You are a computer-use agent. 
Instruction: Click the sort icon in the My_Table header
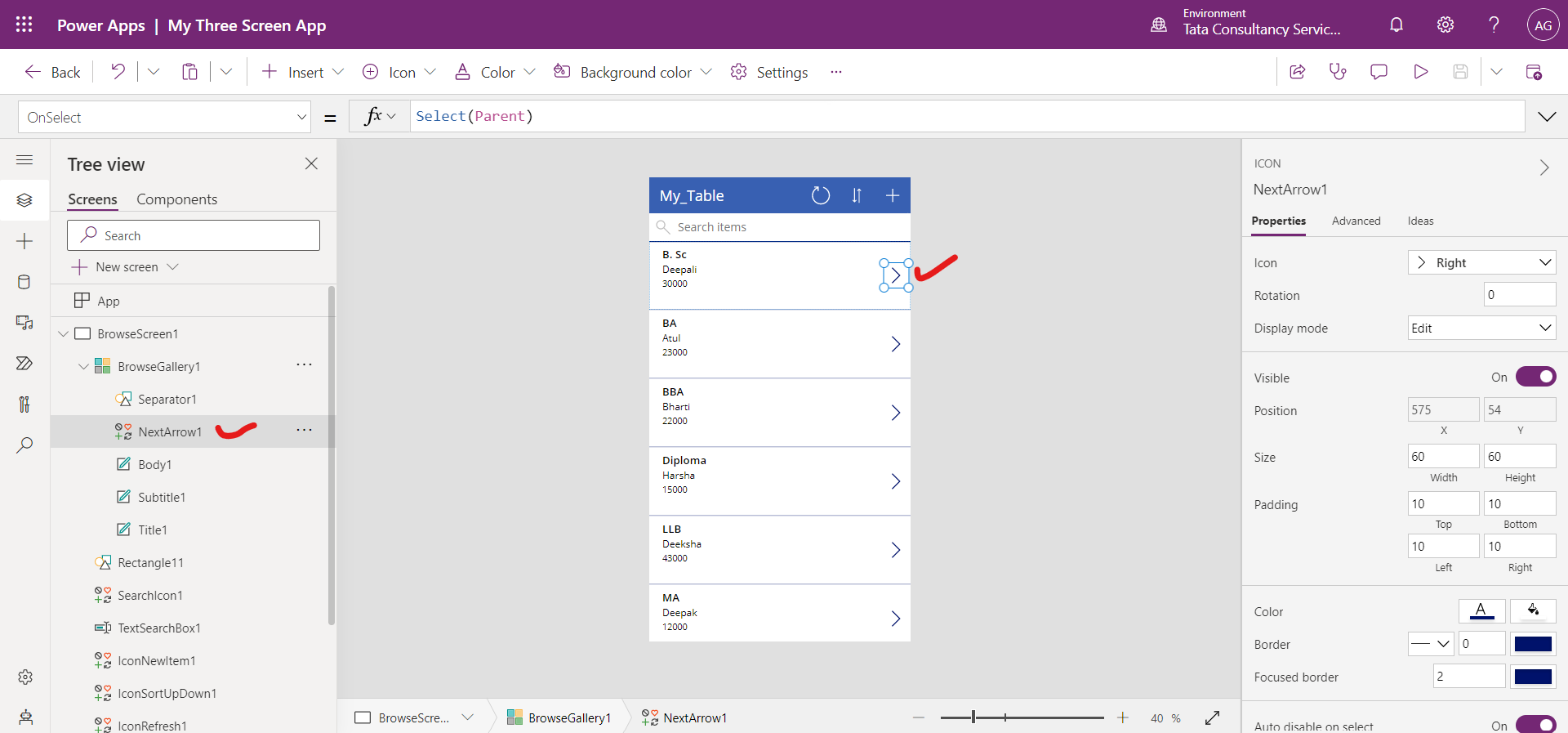(x=857, y=195)
